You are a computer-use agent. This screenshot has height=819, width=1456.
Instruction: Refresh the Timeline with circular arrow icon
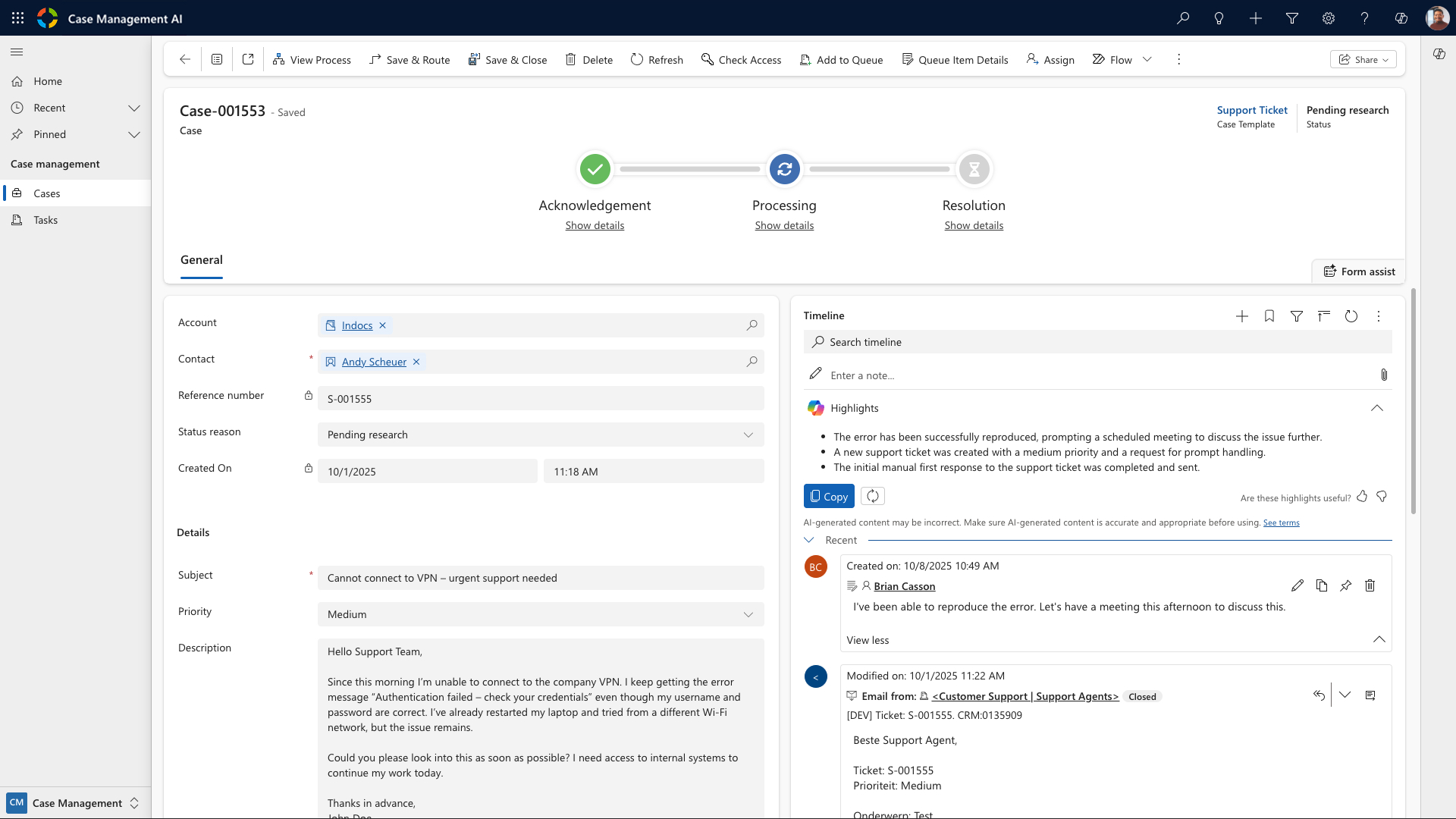click(1351, 316)
